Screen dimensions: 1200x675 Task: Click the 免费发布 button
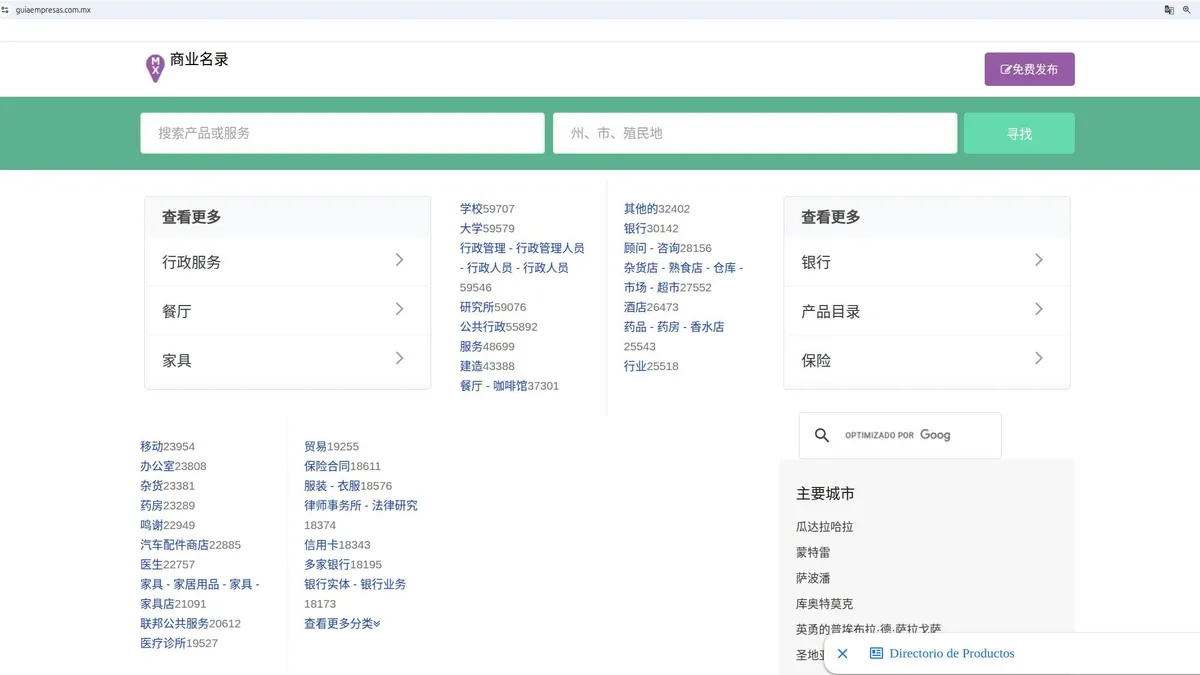[x=1029, y=69]
